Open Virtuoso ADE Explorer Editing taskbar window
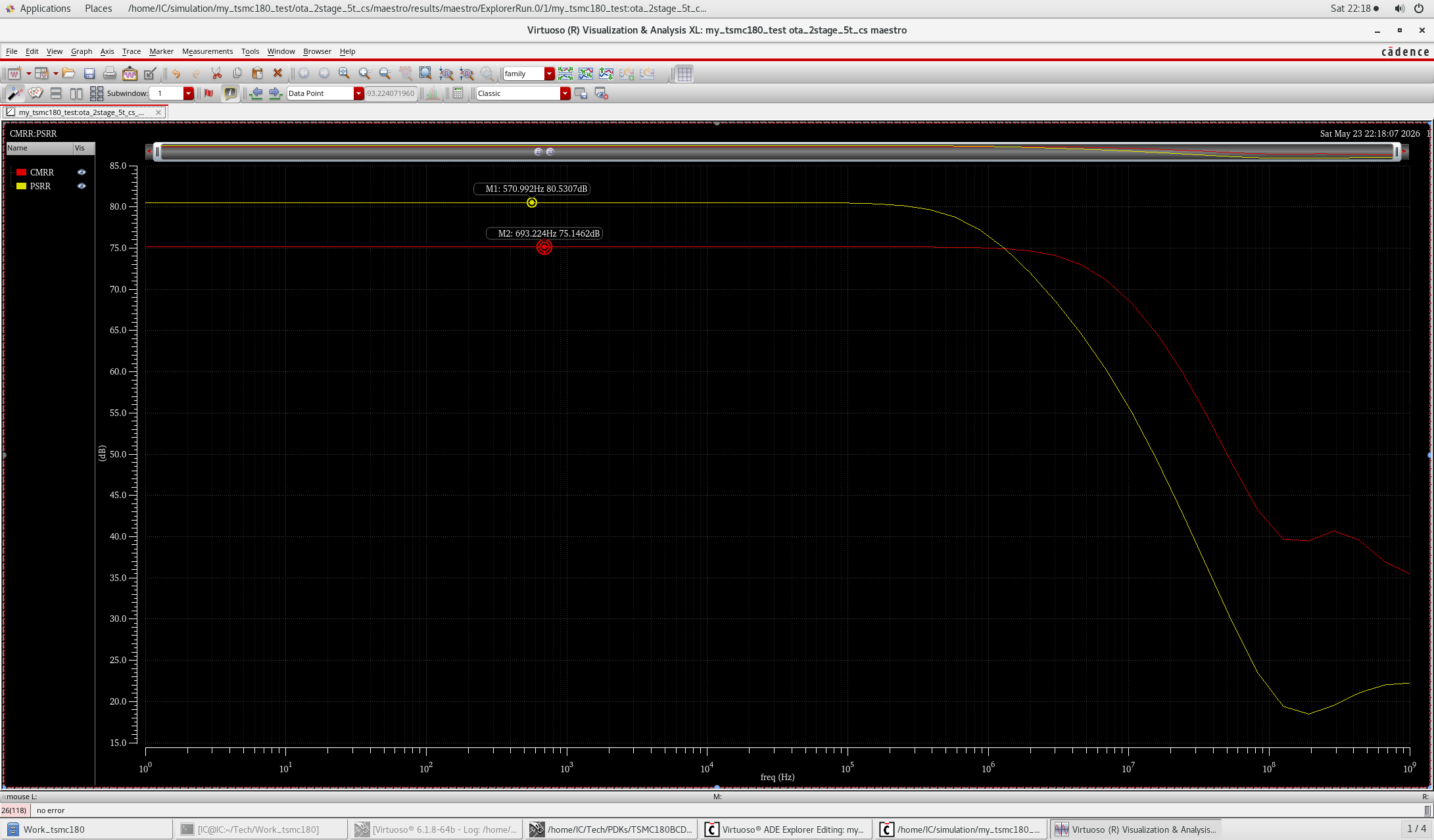The image size is (1434, 840). pos(786,829)
